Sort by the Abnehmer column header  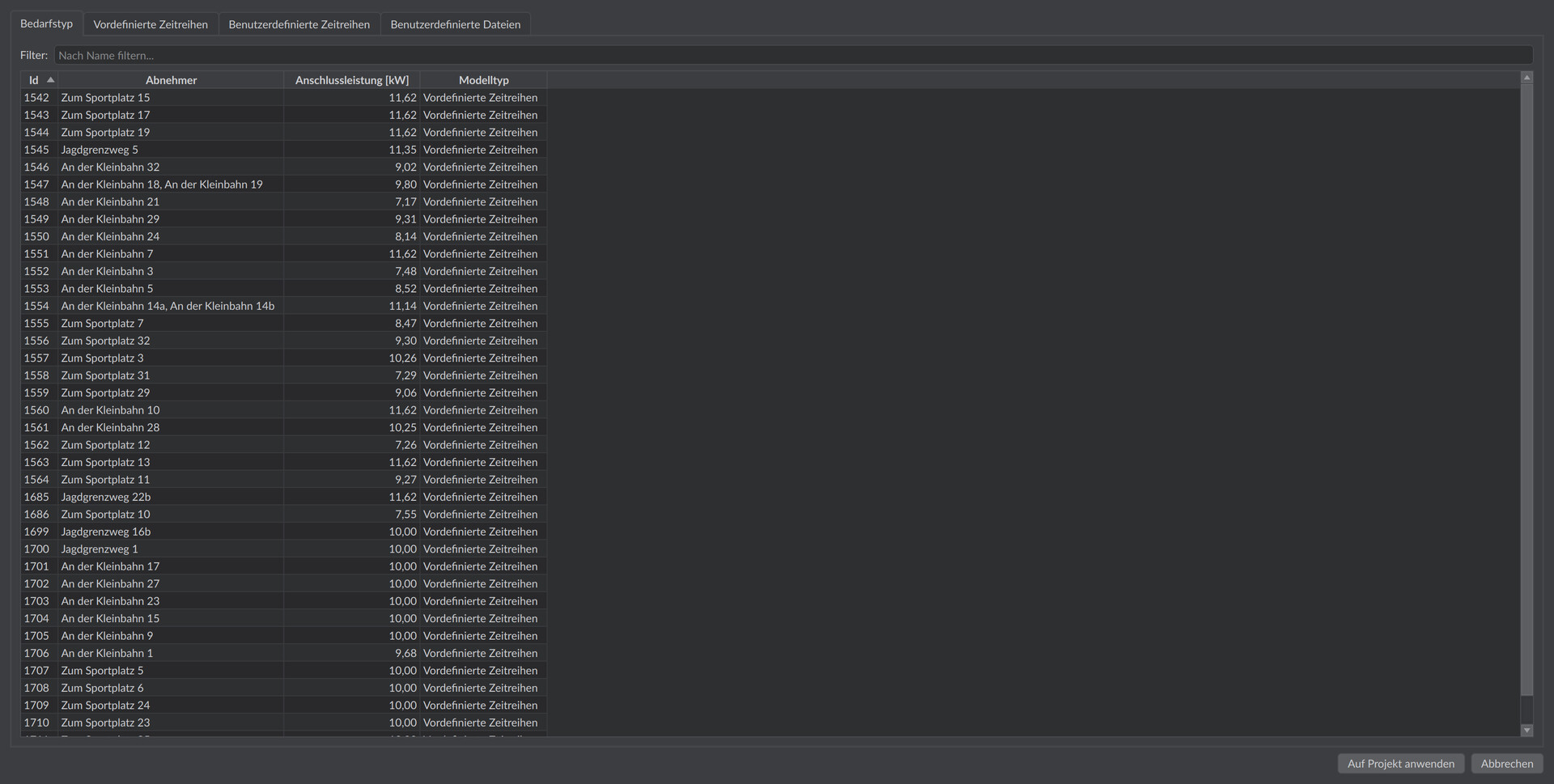point(171,79)
